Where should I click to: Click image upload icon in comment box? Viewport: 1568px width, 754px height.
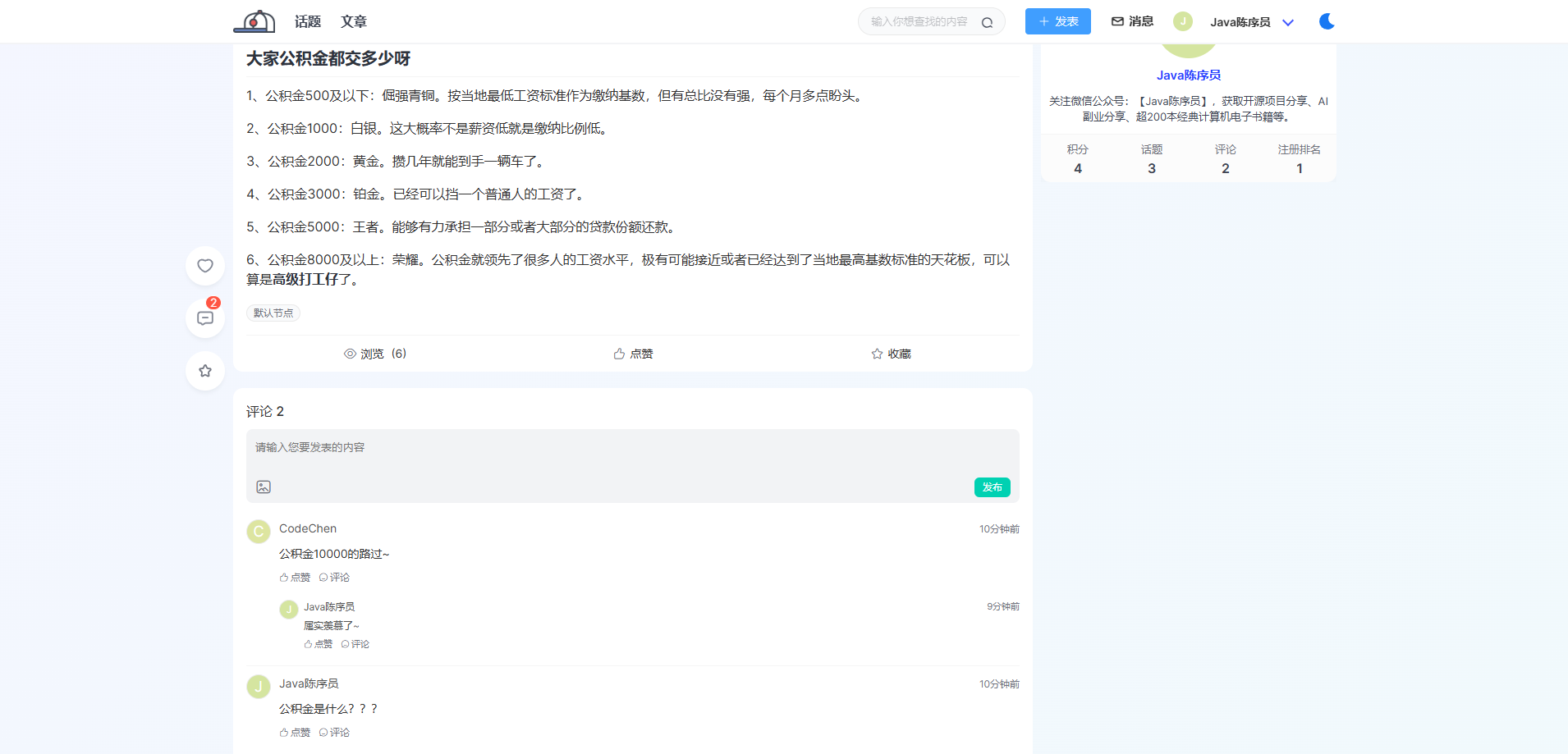coord(264,487)
